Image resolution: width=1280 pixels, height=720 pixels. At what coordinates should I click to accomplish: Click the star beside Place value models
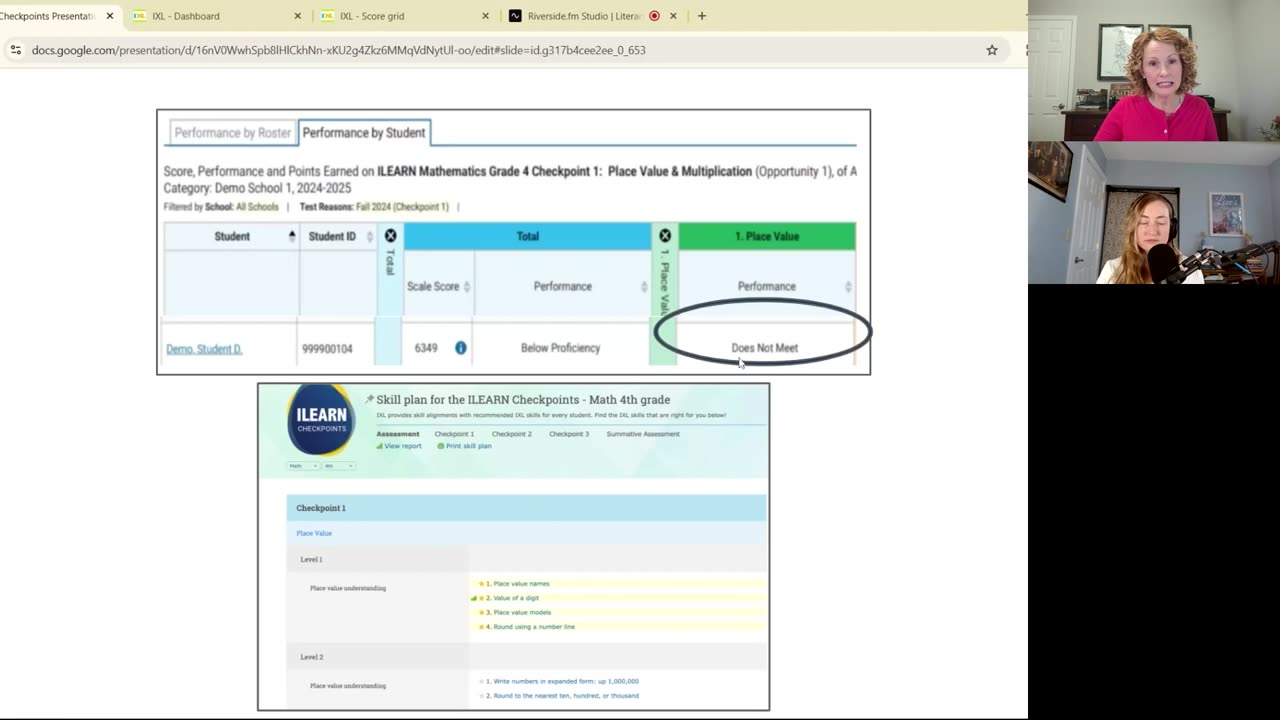point(481,612)
